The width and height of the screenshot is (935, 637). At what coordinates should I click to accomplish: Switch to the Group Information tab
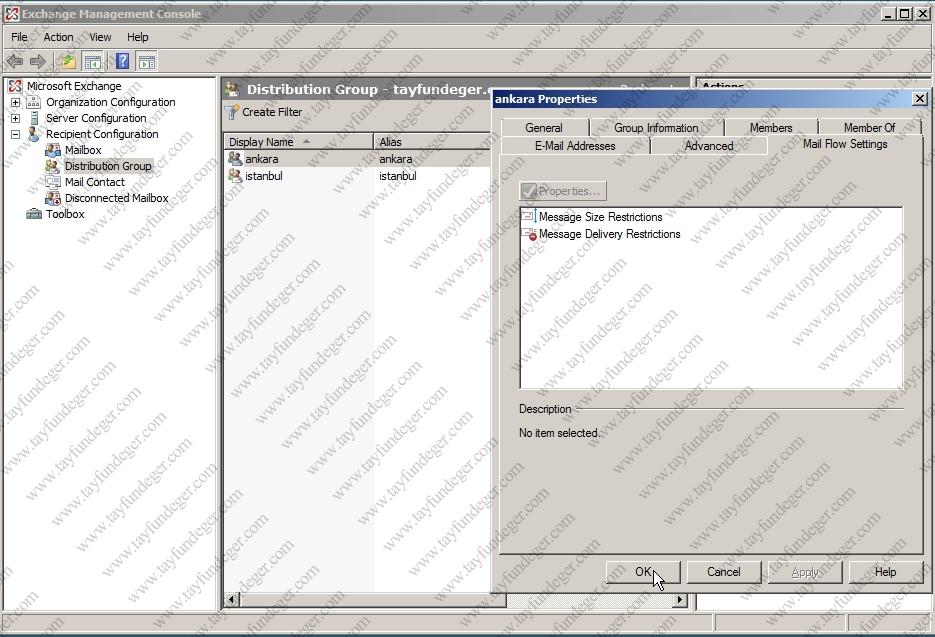click(657, 128)
